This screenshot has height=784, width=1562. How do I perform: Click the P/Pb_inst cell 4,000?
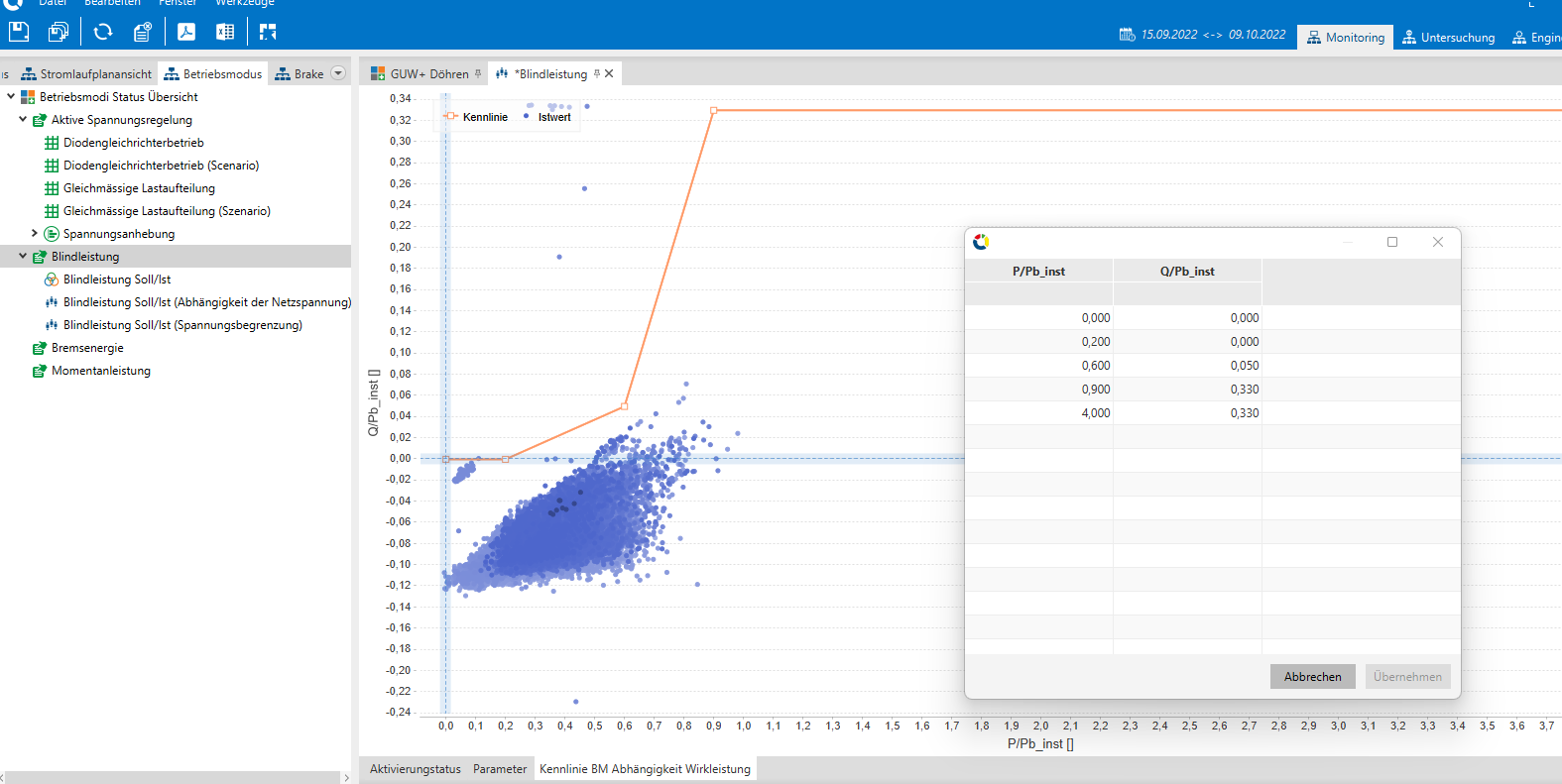tap(1038, 413)
